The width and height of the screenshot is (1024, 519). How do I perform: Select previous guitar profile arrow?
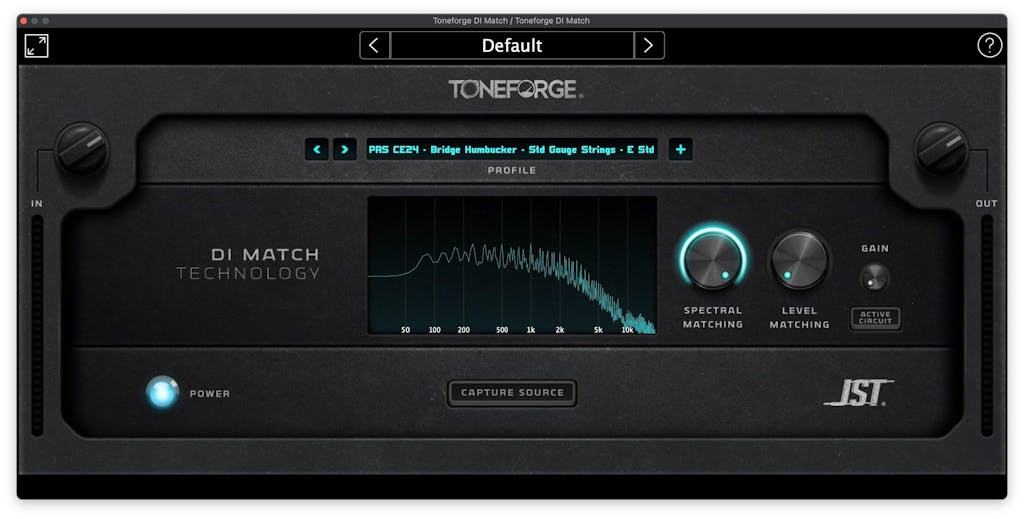coord(317,150)
